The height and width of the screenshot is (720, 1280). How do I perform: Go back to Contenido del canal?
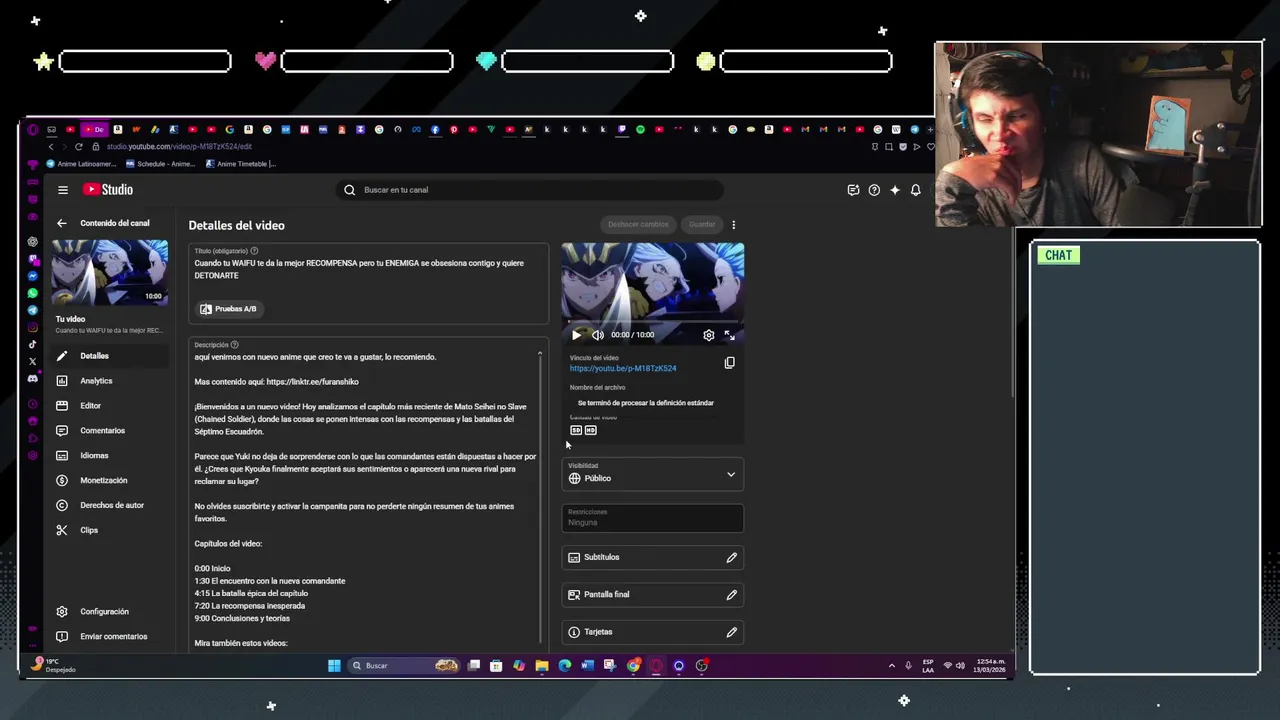(62, 223)
